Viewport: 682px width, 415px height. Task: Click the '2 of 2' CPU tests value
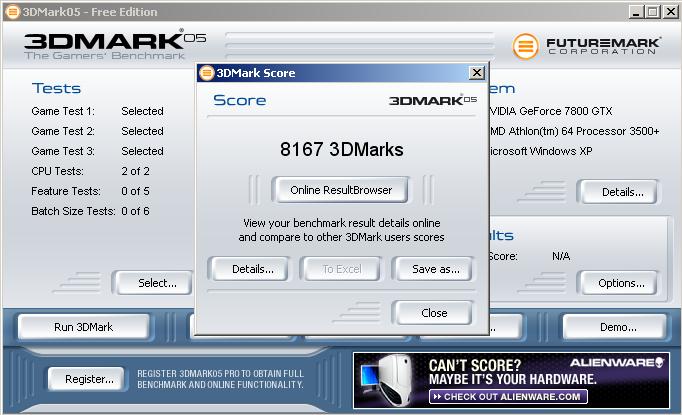pos(135,171)
